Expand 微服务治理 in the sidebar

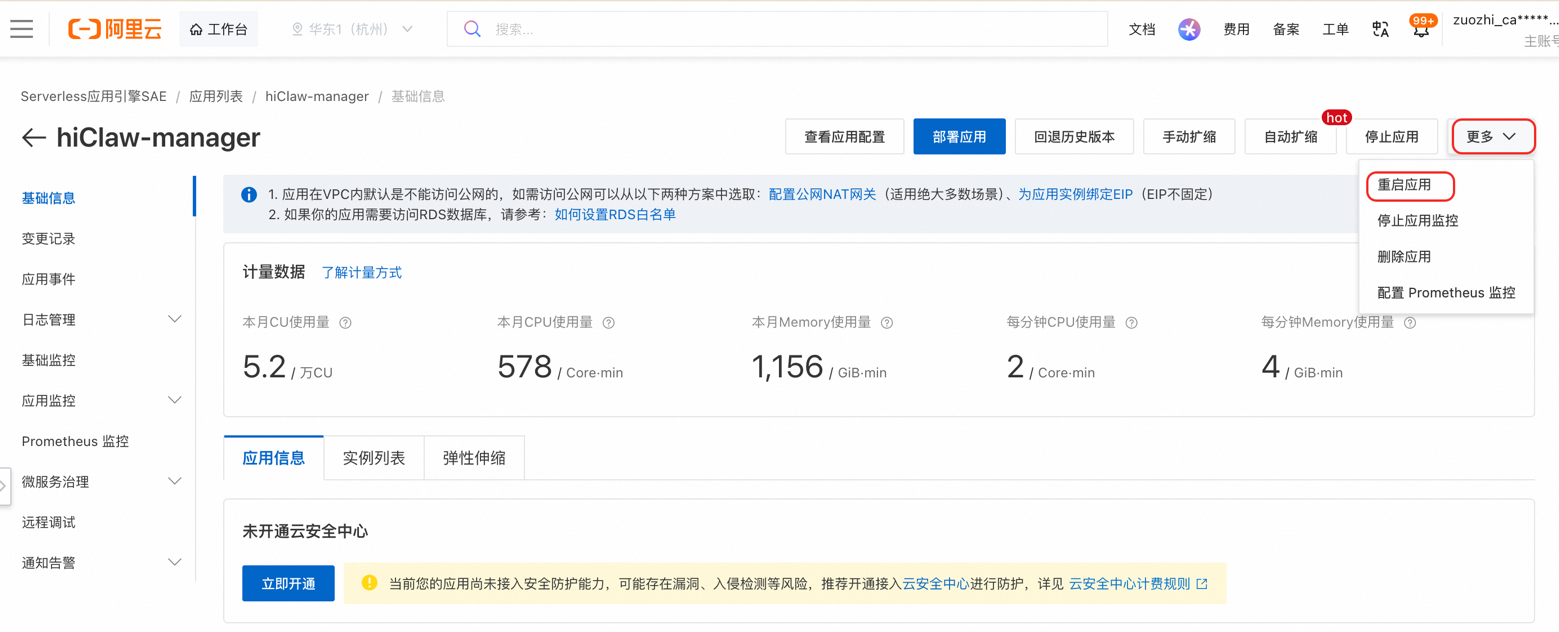pyautogui.click(x=174, y=481)
